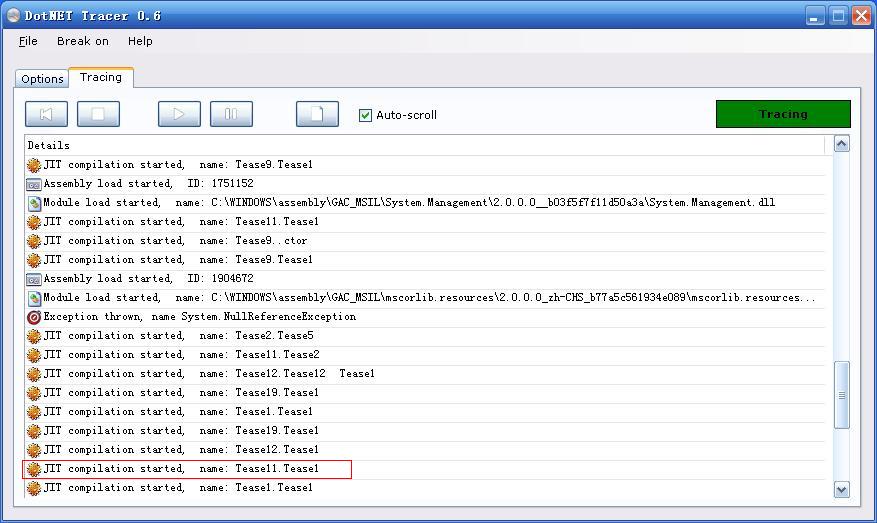Close the DotNET Tracer window

(x=861, y=16)
